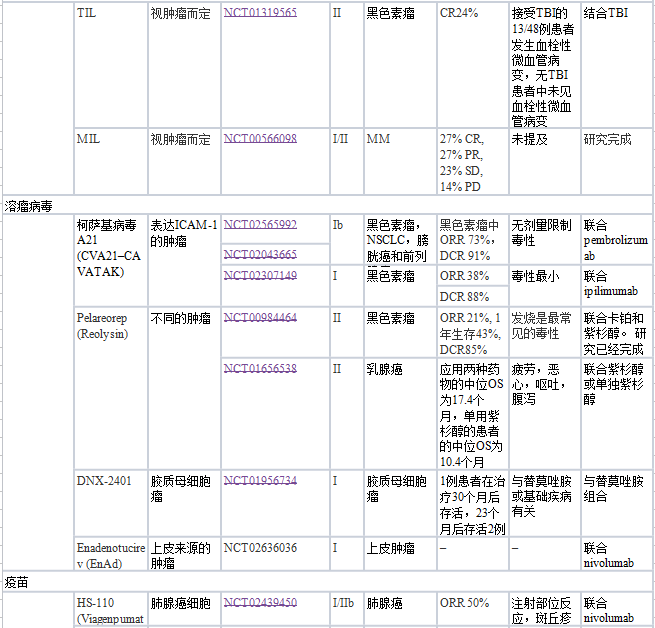Select the 黑色素瘤中 ORR 73% cell
This screenshot has height=628, width=655.
(472, 239)
